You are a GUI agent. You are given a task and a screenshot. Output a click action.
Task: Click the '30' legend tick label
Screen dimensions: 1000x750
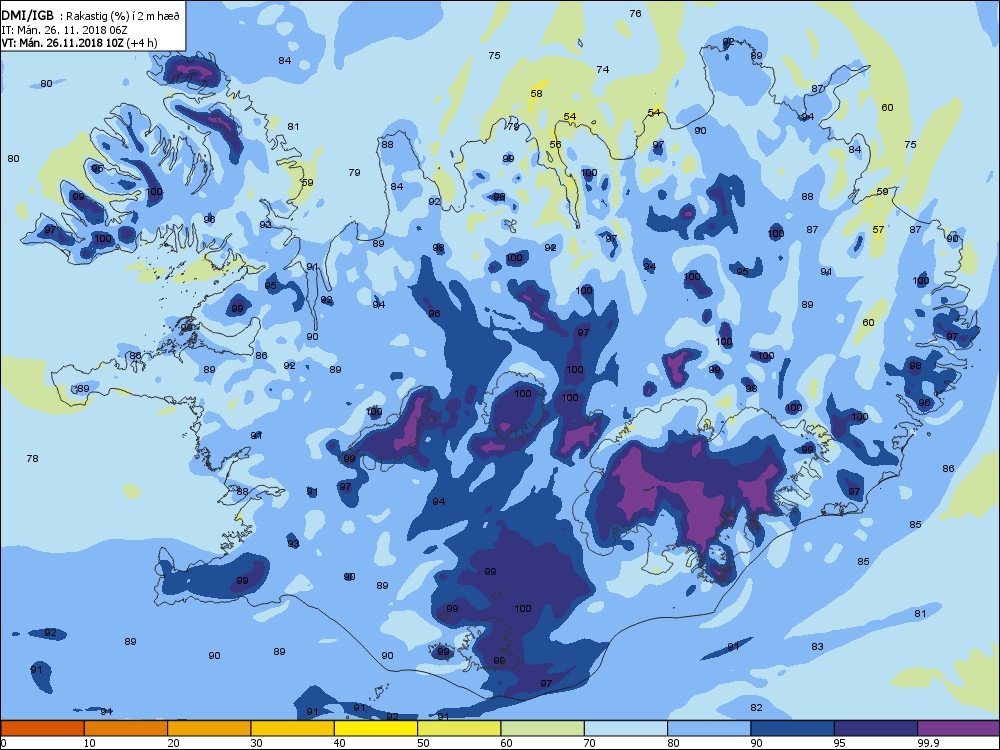coord(256,742)
